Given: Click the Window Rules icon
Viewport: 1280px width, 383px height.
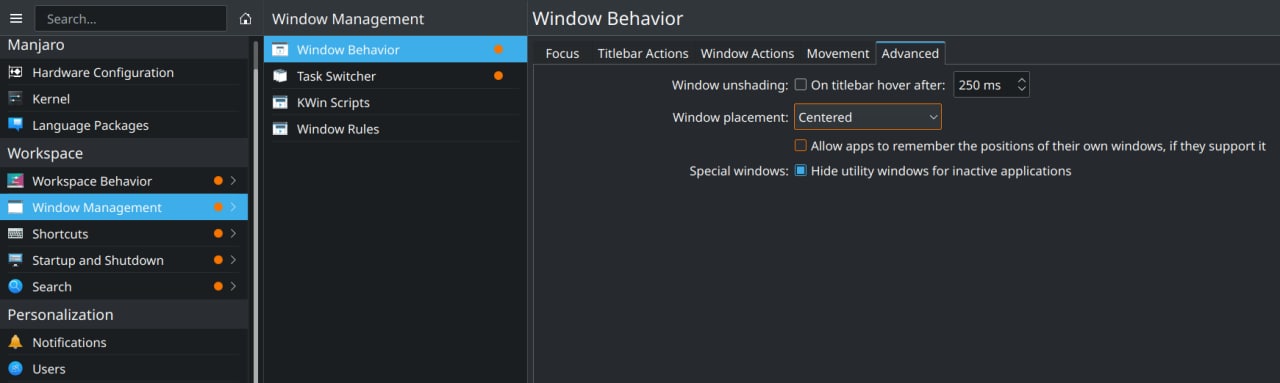Looking at the screenshot, I should pos(280,128).
